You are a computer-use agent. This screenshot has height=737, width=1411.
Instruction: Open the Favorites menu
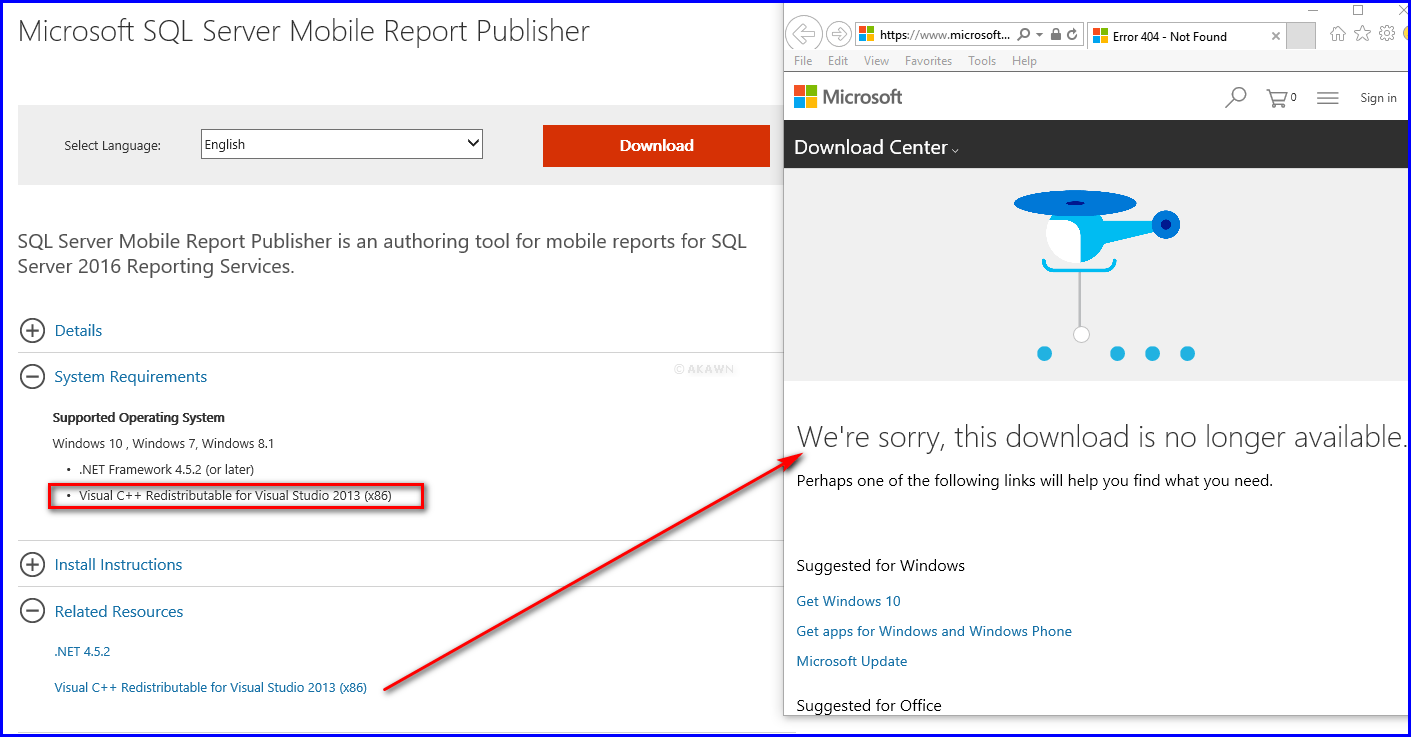(928, 61)
